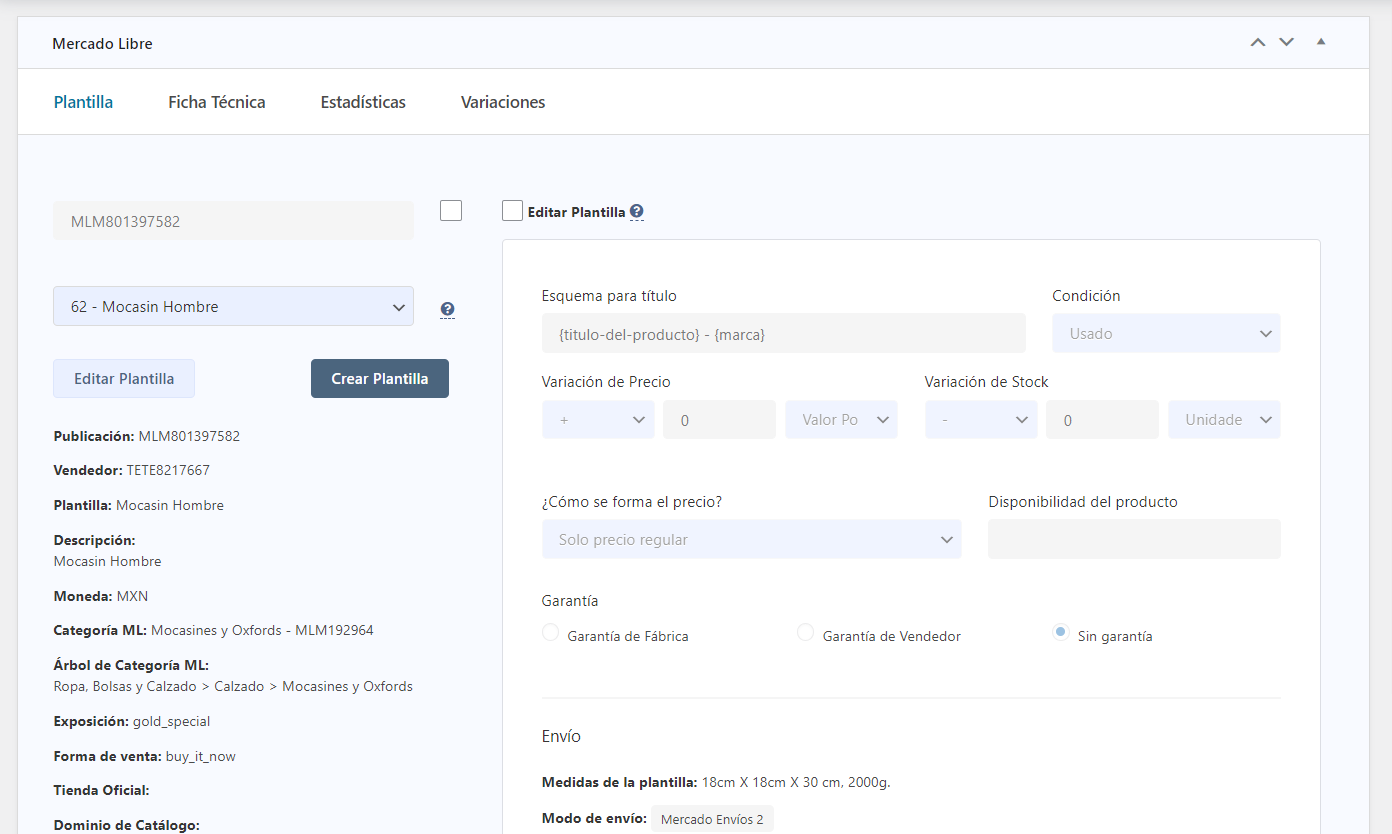Image resolution: width=1392 pixels, height=834 pixels.
Task: Click the Moneda: MXN text
Action: [101, 596]
